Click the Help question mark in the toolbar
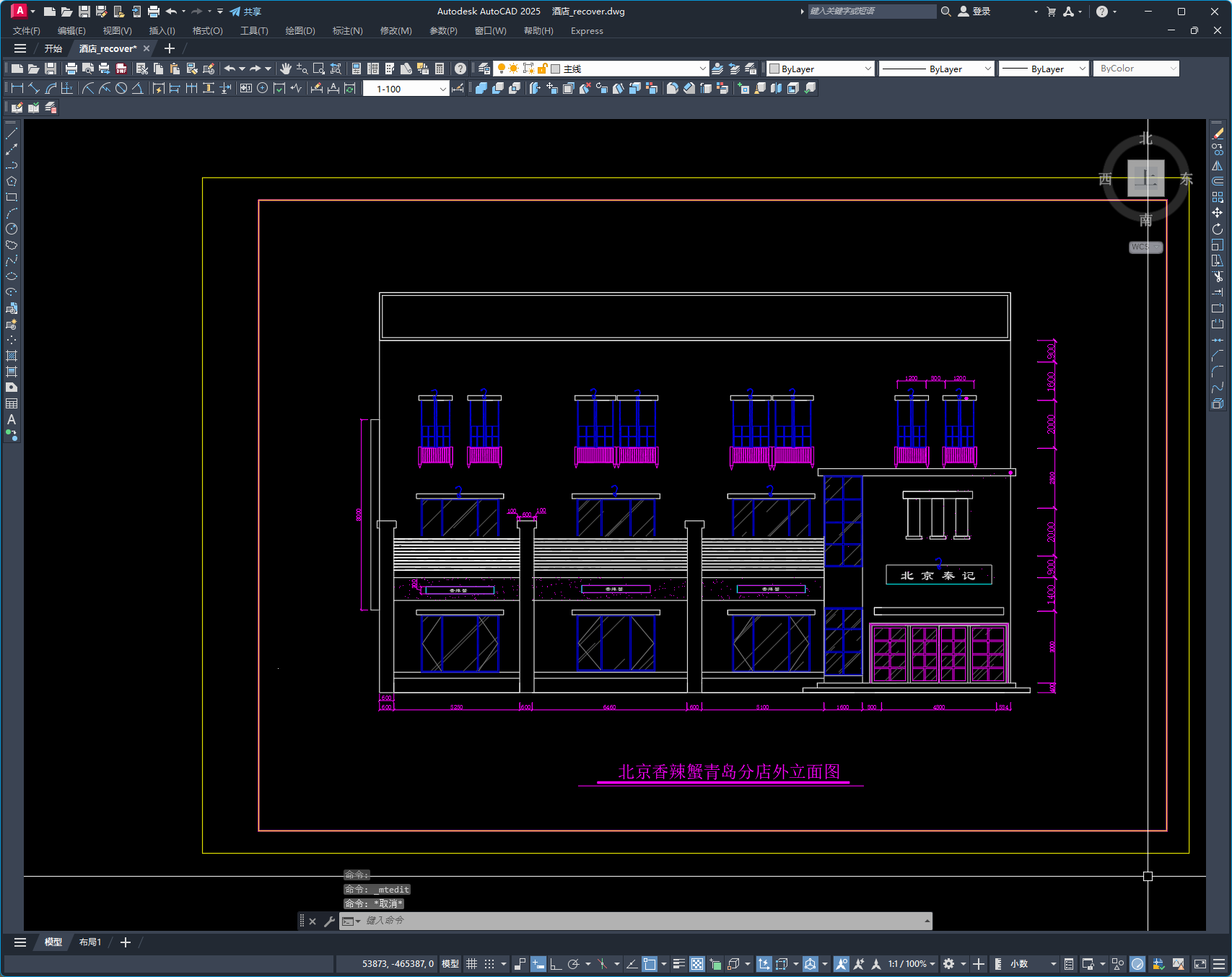1232x977 pixels. 460,69
